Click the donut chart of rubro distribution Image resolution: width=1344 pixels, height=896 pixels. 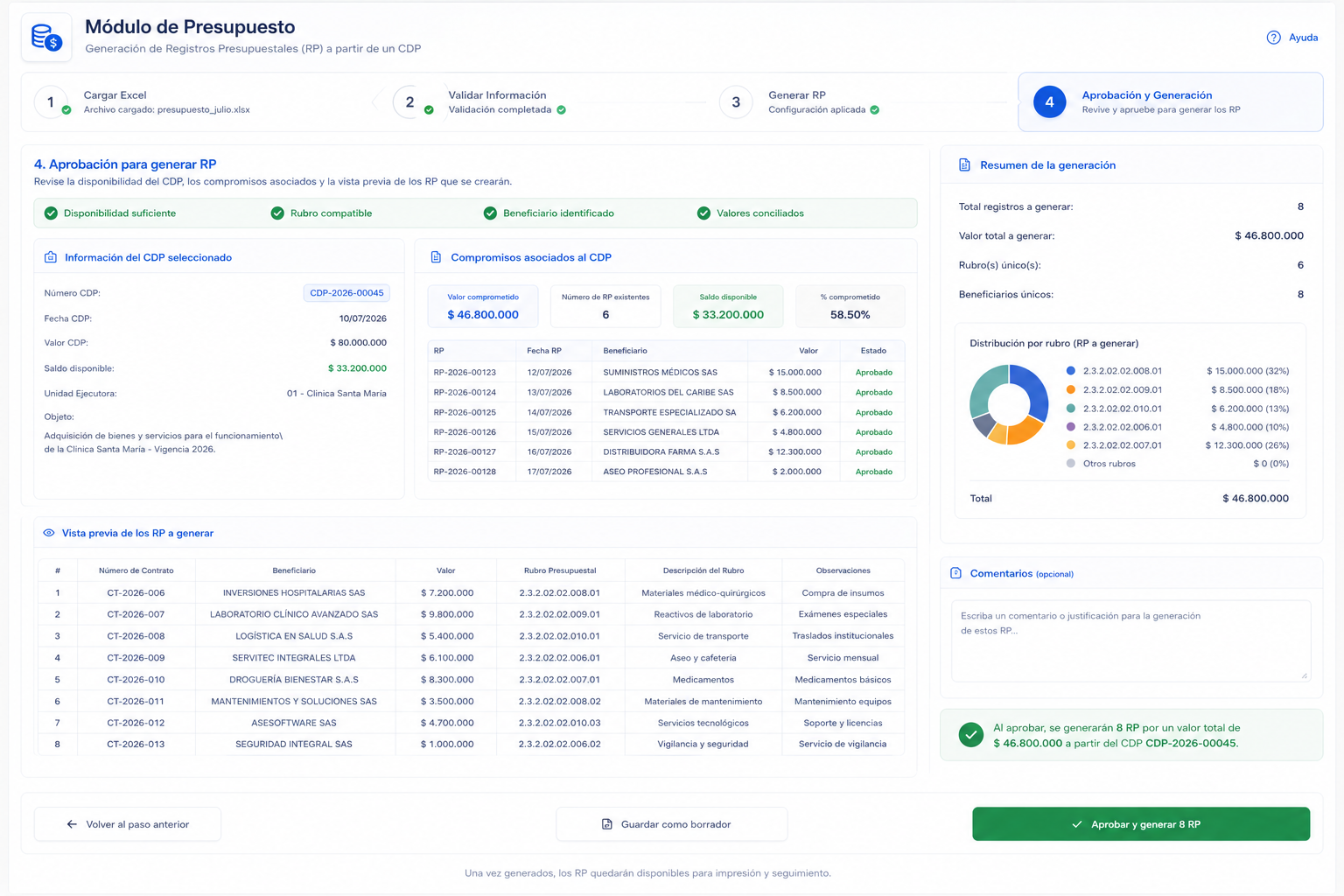pyautogui.click(x=1009, y=404)
